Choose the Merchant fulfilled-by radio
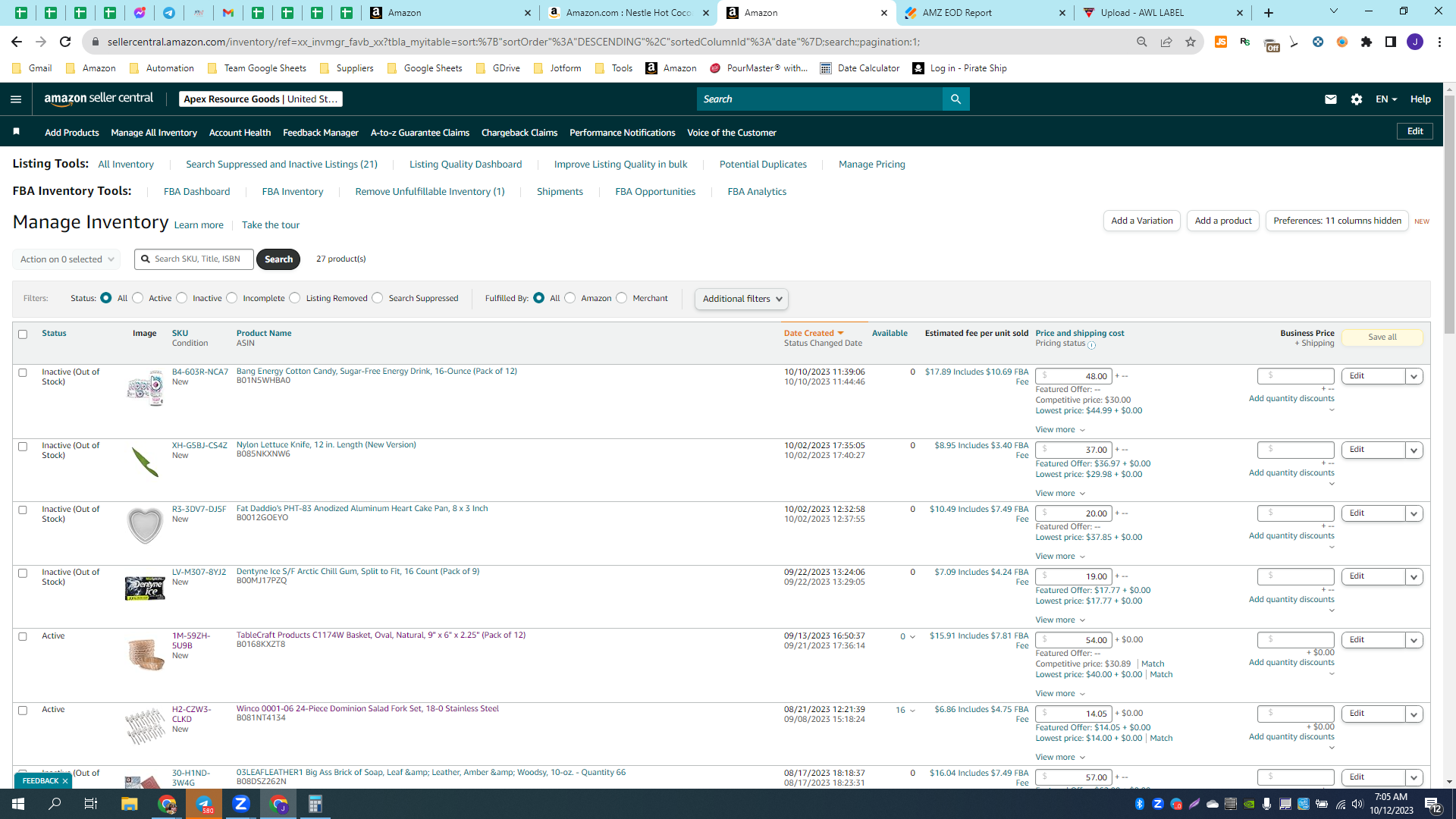 622,298
